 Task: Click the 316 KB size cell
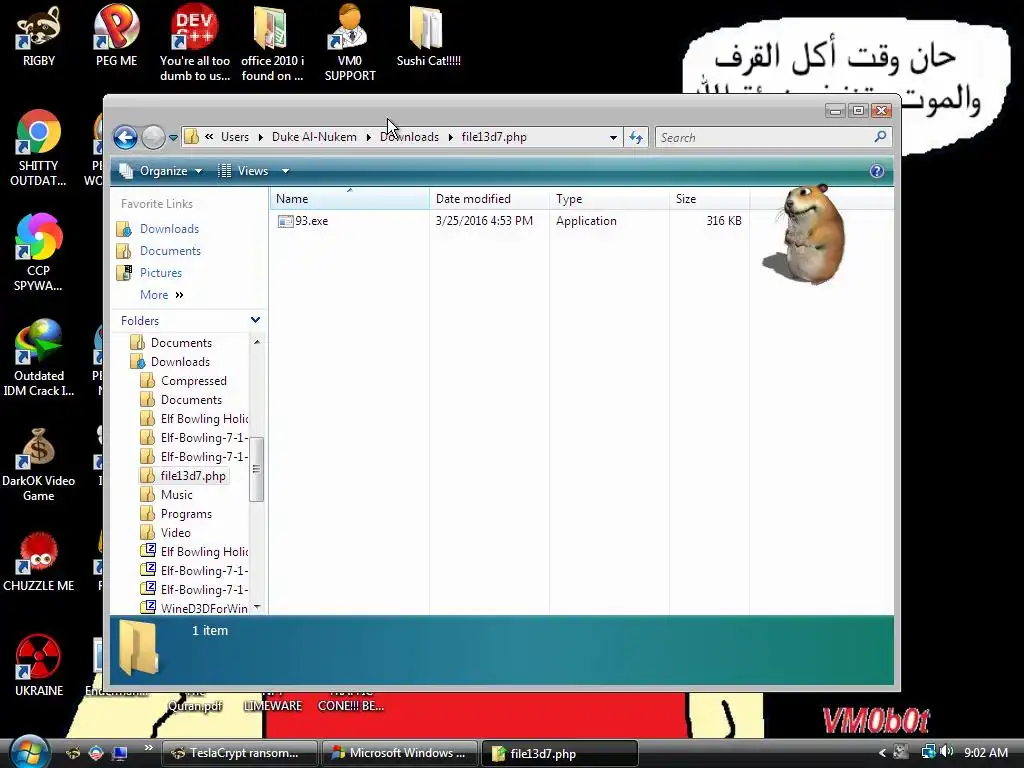coord(724,221)
